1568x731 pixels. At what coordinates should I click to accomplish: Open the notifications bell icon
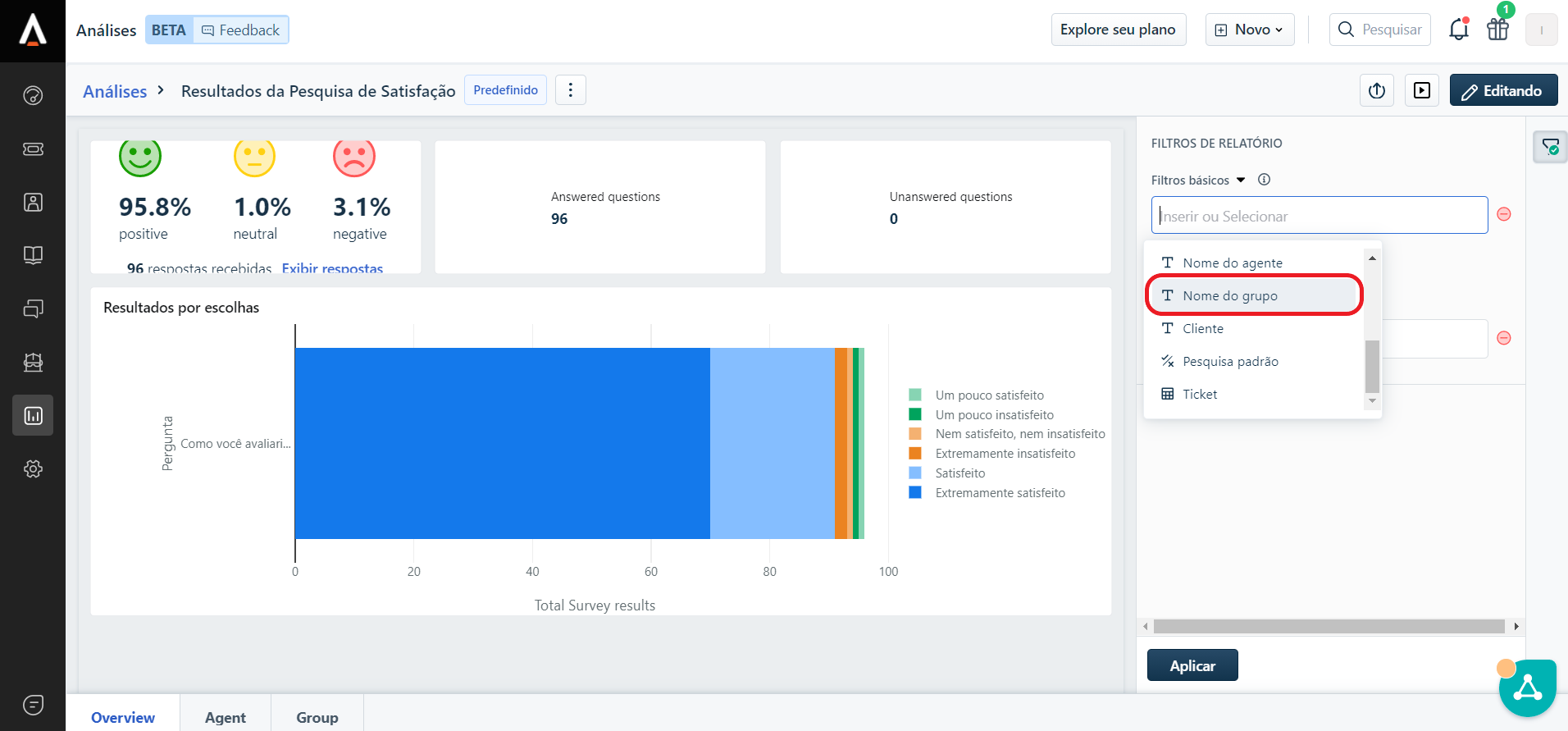coord(1458,30)
